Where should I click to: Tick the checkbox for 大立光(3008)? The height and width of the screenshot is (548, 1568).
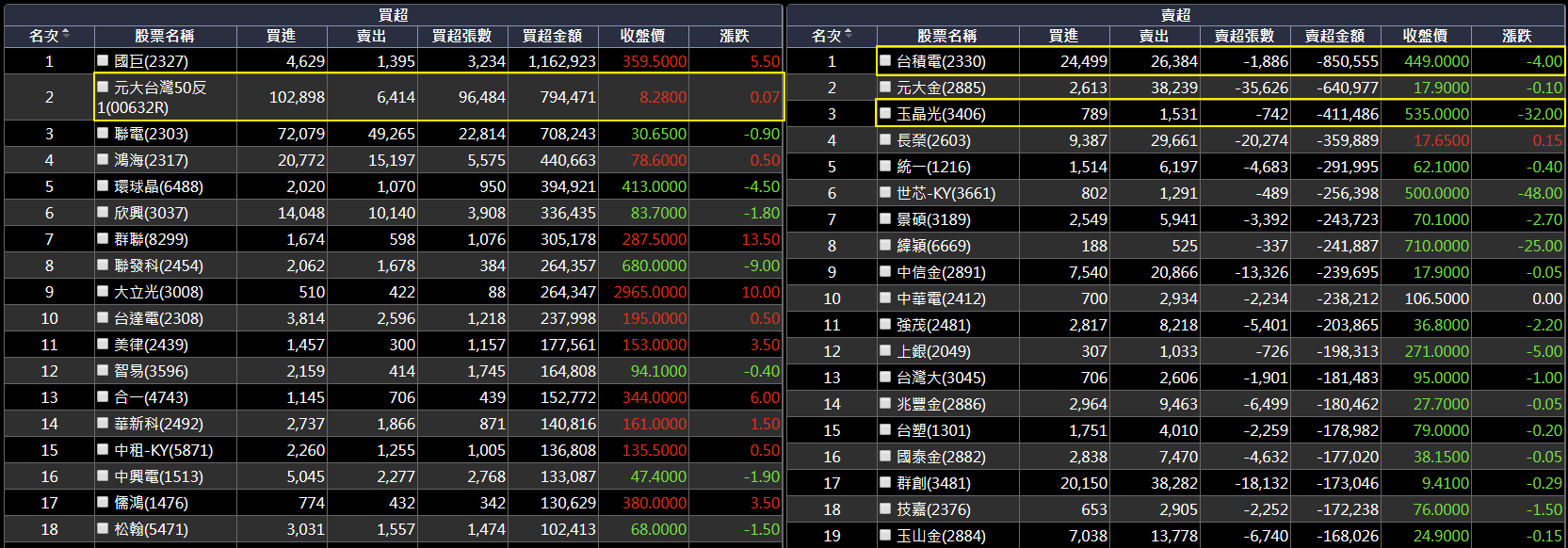pyautogui.click(x=103, y=291)
